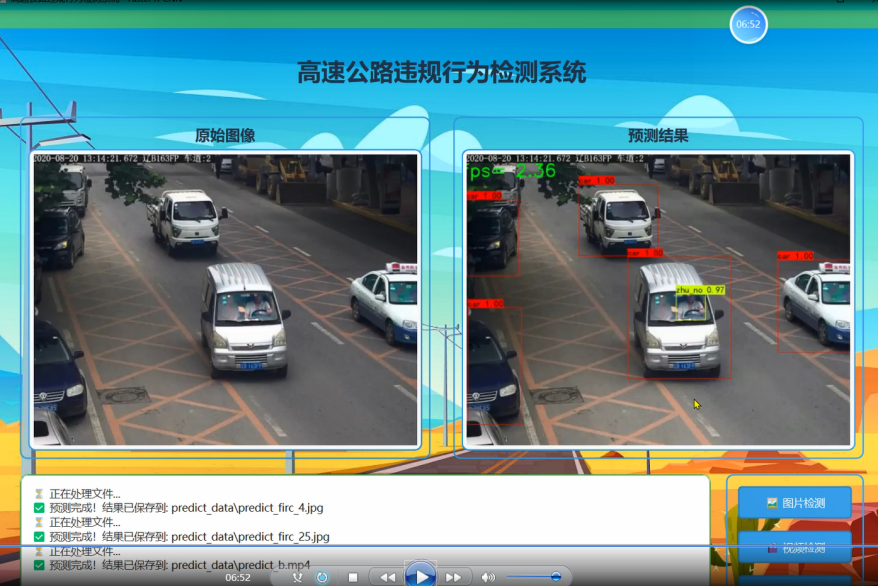Click the log line 'predict_data\predict_b.mp4'
Image resolution: width=879 pixels, height=586 pixels.
240,565
